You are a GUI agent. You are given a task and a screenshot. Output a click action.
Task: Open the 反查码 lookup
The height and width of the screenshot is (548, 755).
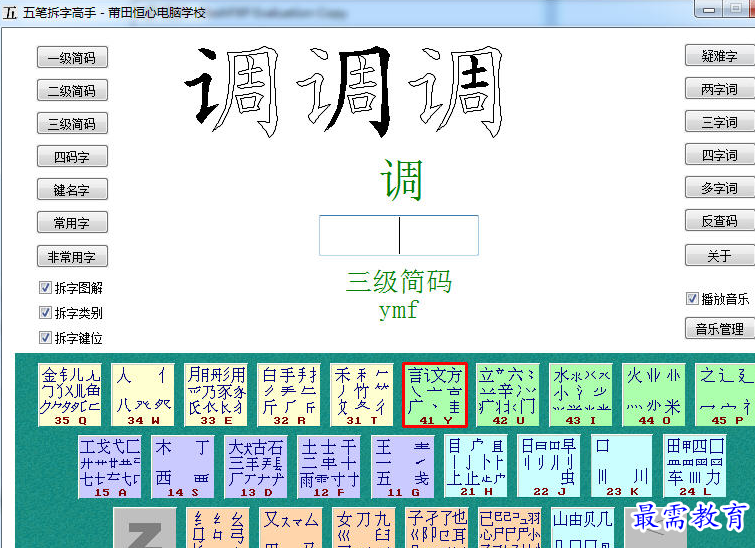click(719, 221)
